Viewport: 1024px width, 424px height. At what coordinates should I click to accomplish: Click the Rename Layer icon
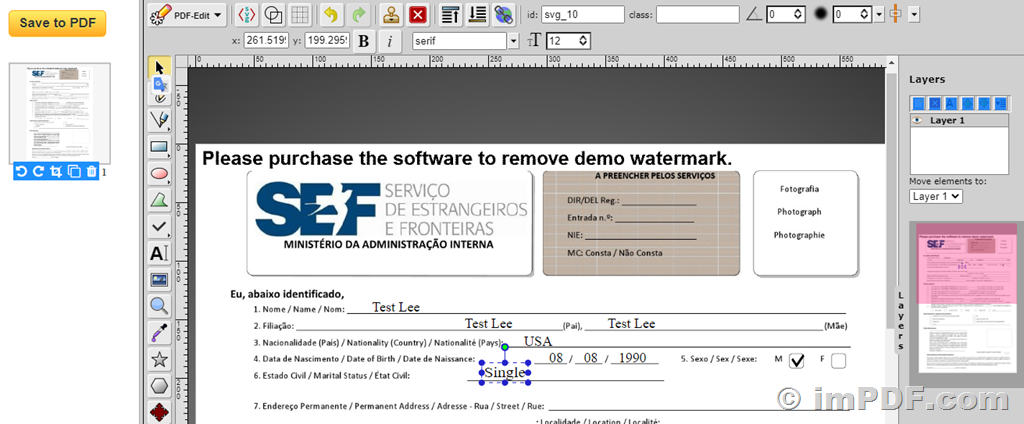click(x=951, y=103)
